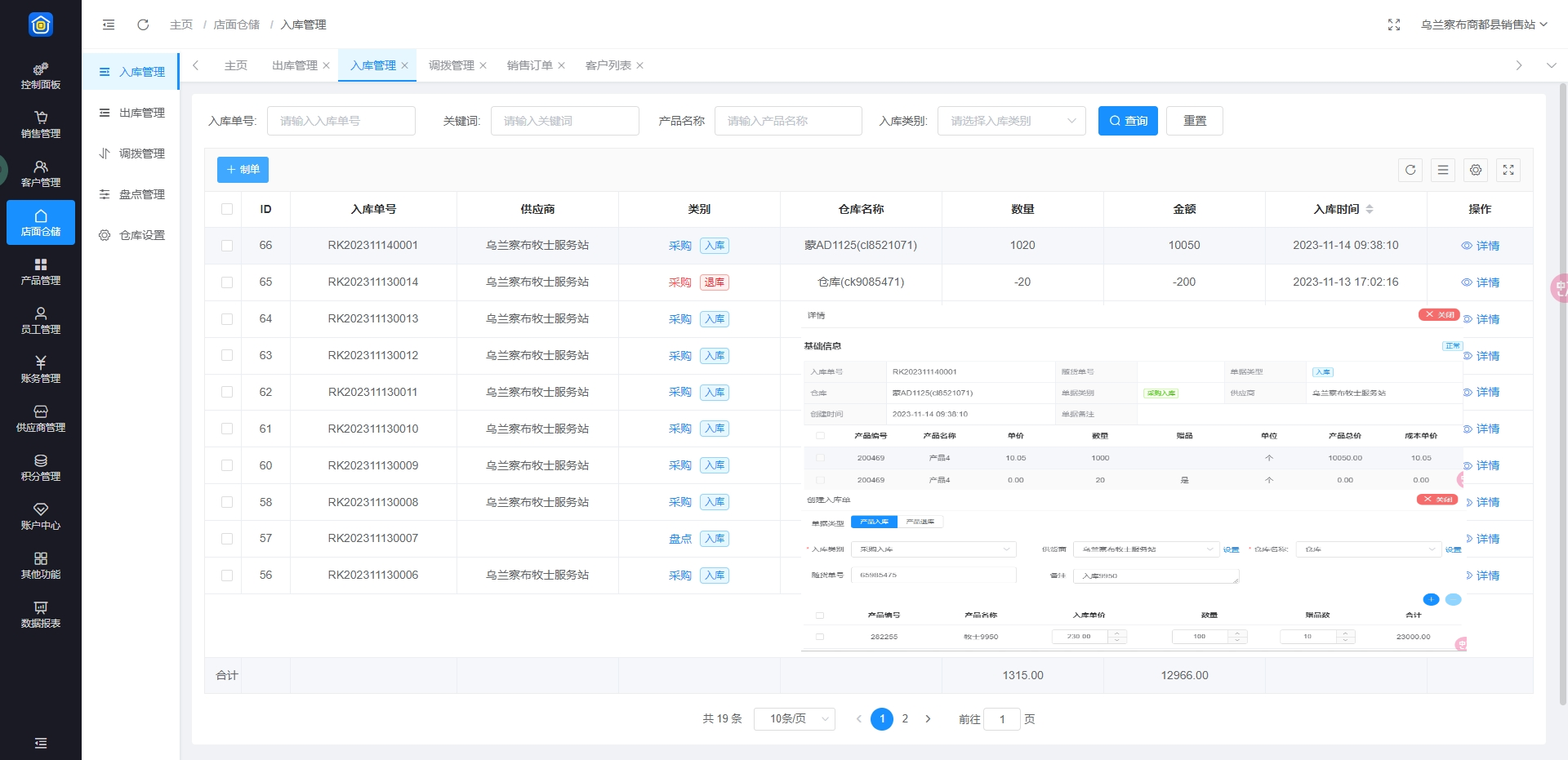Open 数据报表 in the left sidebar
This screenshot has height=760, width=1568.
(41, 614)
